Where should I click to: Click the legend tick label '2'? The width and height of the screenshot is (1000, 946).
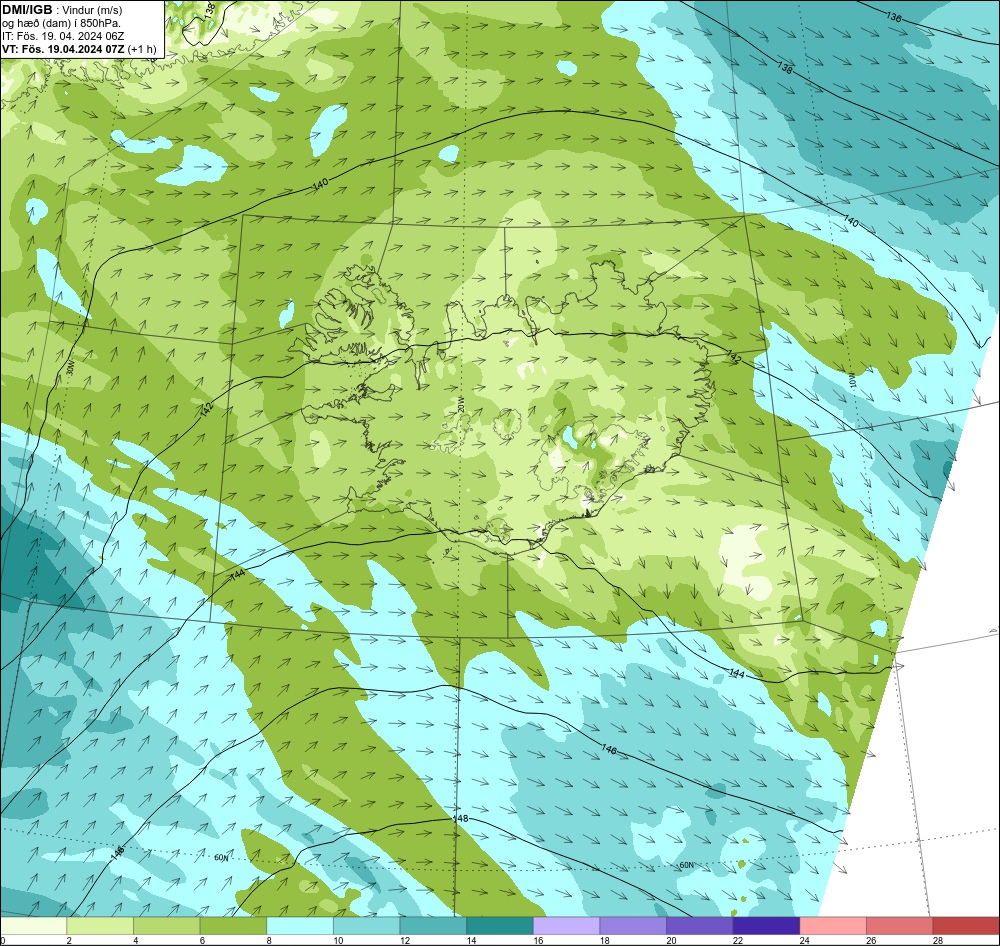coord(69,940)
